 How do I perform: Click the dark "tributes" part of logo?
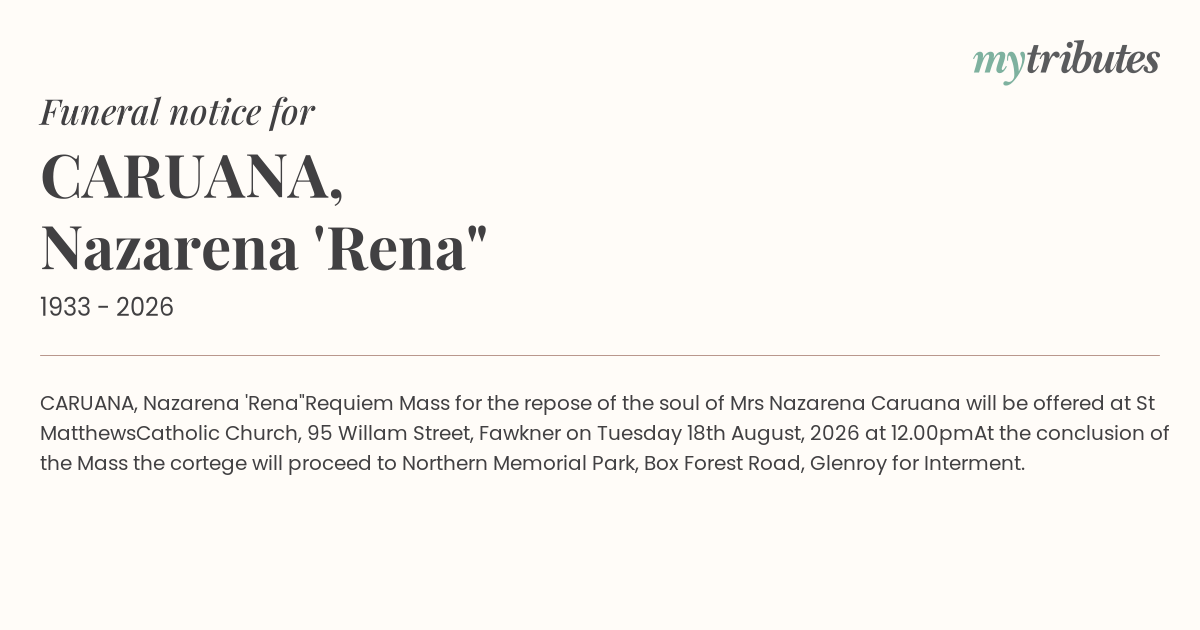[x=1093, y=59]
